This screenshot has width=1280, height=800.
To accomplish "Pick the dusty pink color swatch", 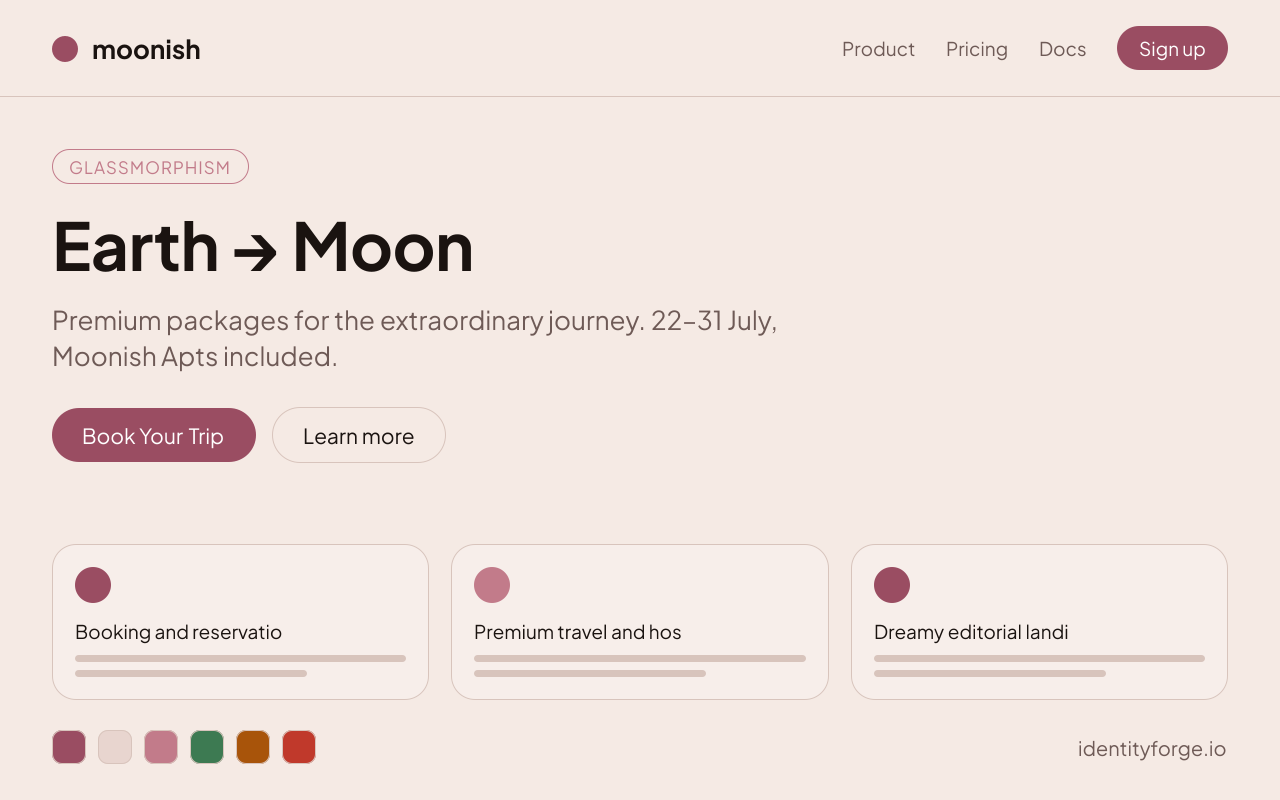I will [161, 747].
